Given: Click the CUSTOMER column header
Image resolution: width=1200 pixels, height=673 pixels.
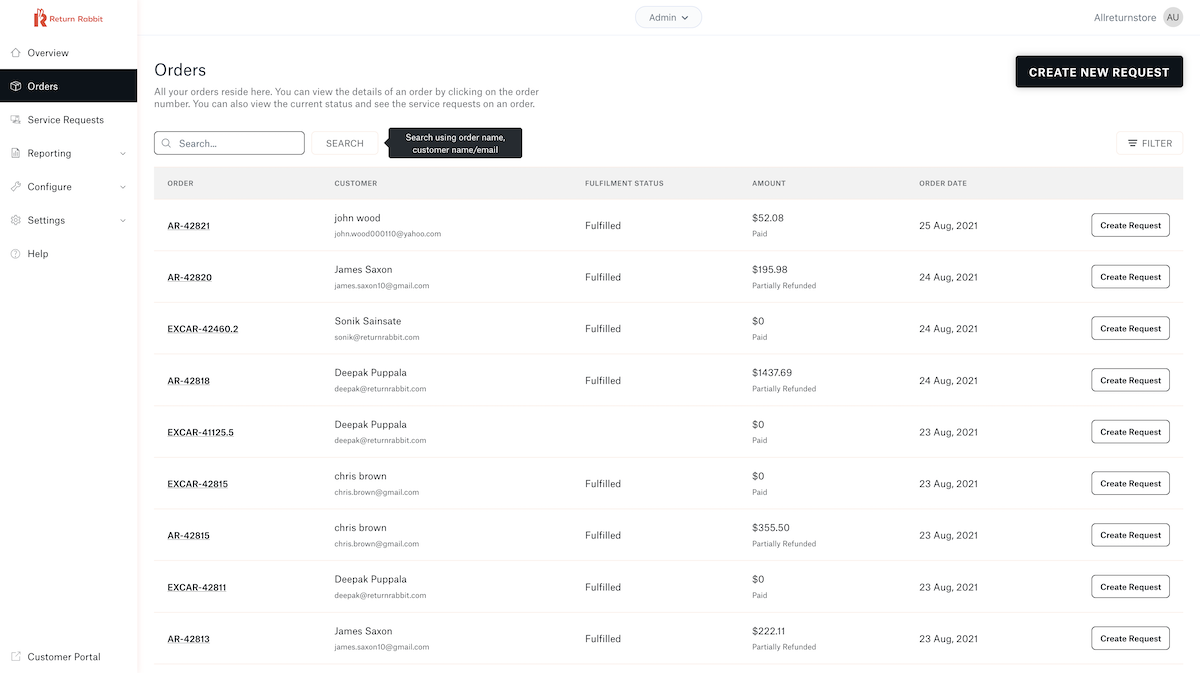Looking at the screenshot, I should (x=356, y=183).
